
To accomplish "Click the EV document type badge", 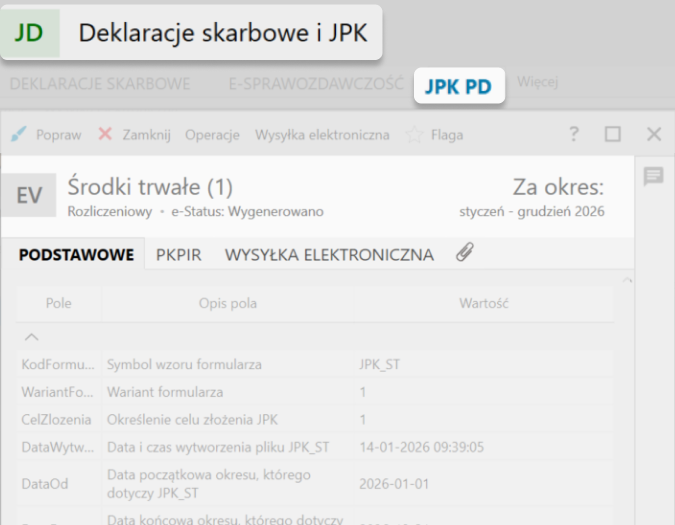I will point(30,195).
